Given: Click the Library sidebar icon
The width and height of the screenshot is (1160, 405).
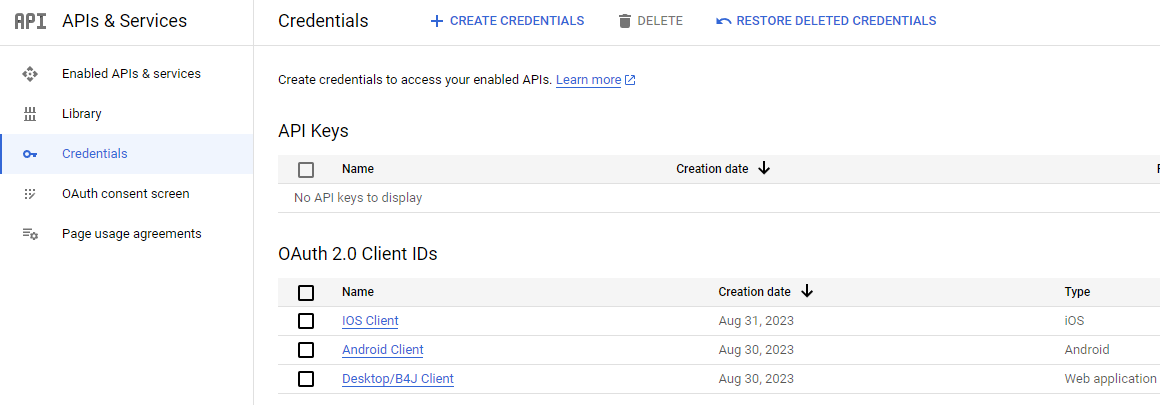Looking at the screenshot, I should [30, 114].
